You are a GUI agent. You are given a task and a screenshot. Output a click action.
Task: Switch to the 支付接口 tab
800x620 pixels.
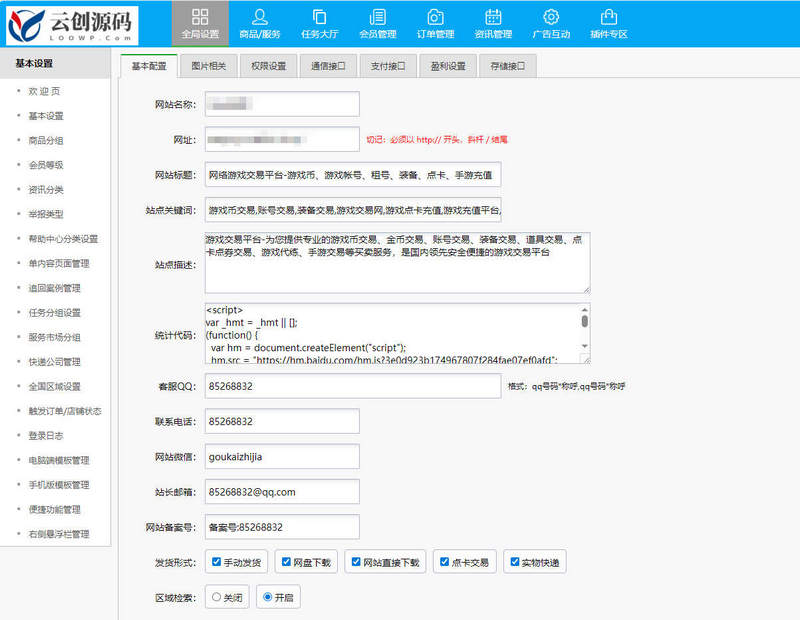coord(388,66)
